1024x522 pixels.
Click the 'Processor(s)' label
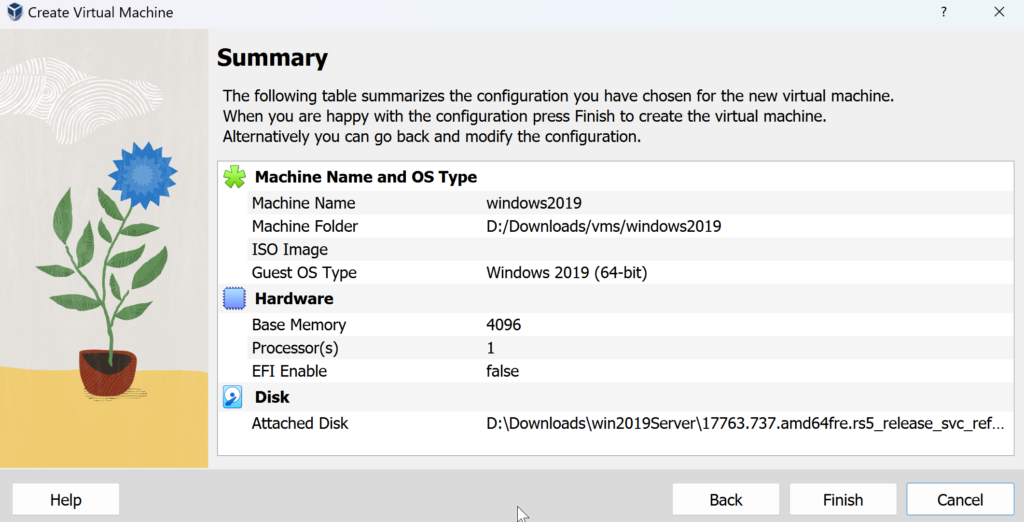tap(295, 348)
